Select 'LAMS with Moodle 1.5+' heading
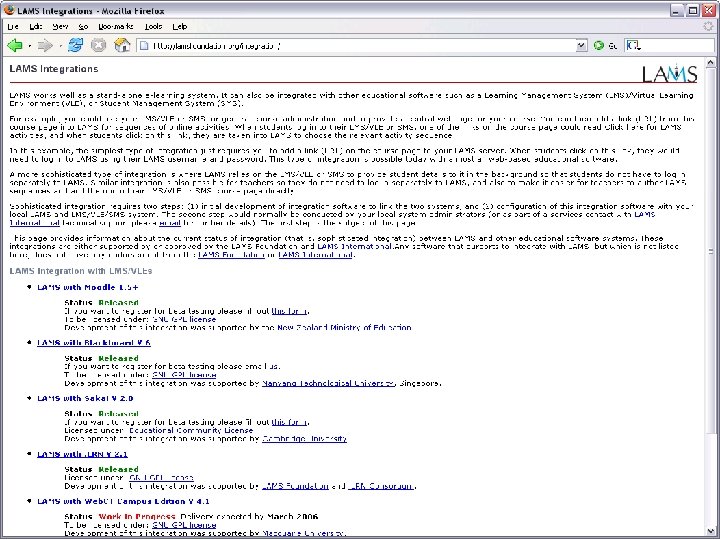The height and width of the screenshot is (540, 720). coord(87,287)
